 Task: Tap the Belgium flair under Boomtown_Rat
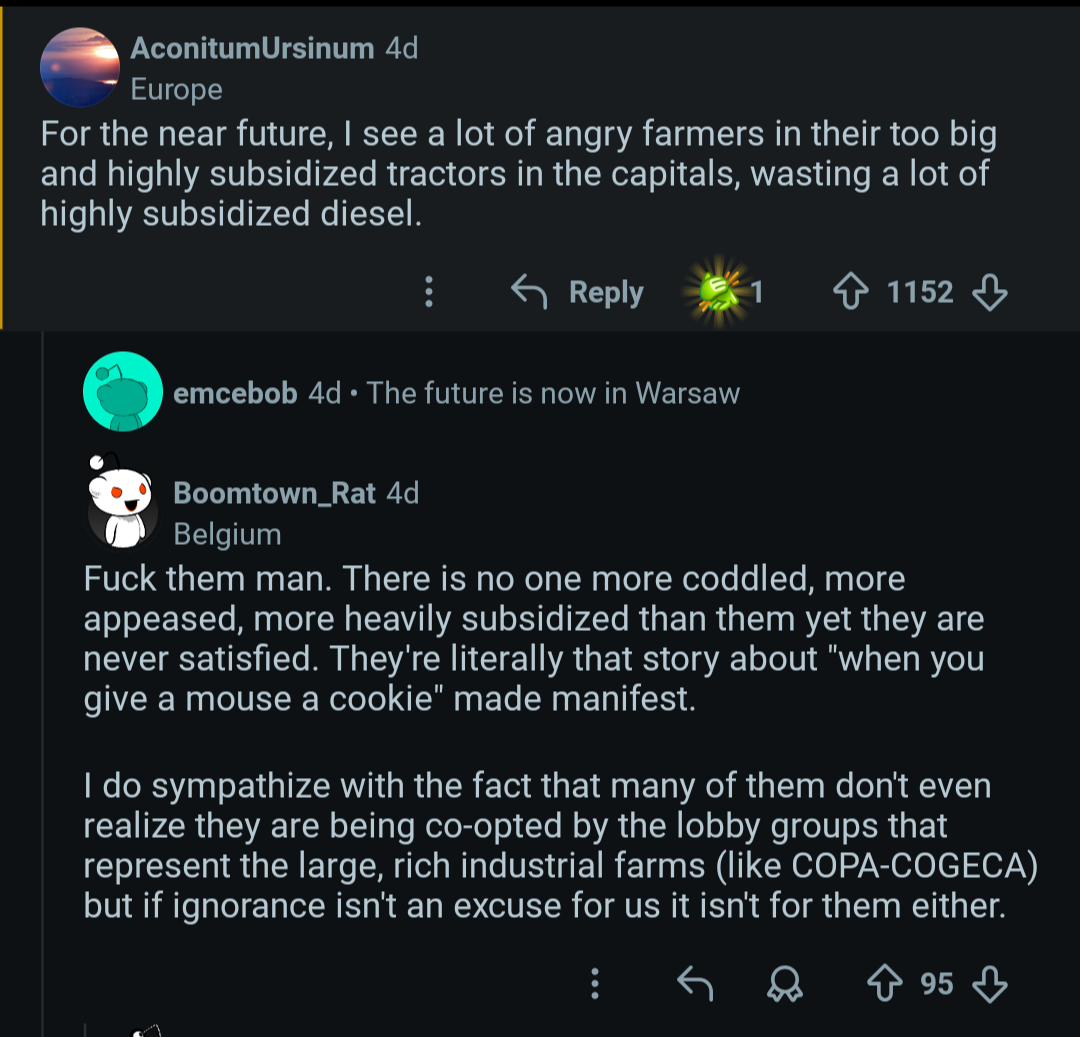[227, 534]
